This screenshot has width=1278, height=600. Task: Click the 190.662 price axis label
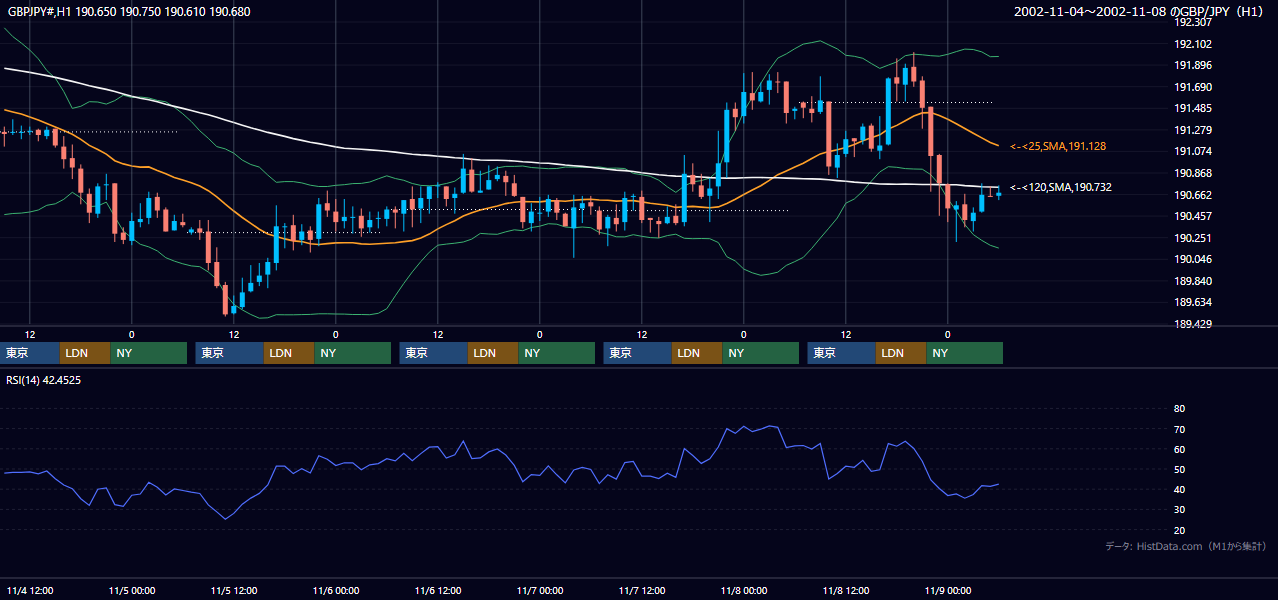(x=1194, y=195)
